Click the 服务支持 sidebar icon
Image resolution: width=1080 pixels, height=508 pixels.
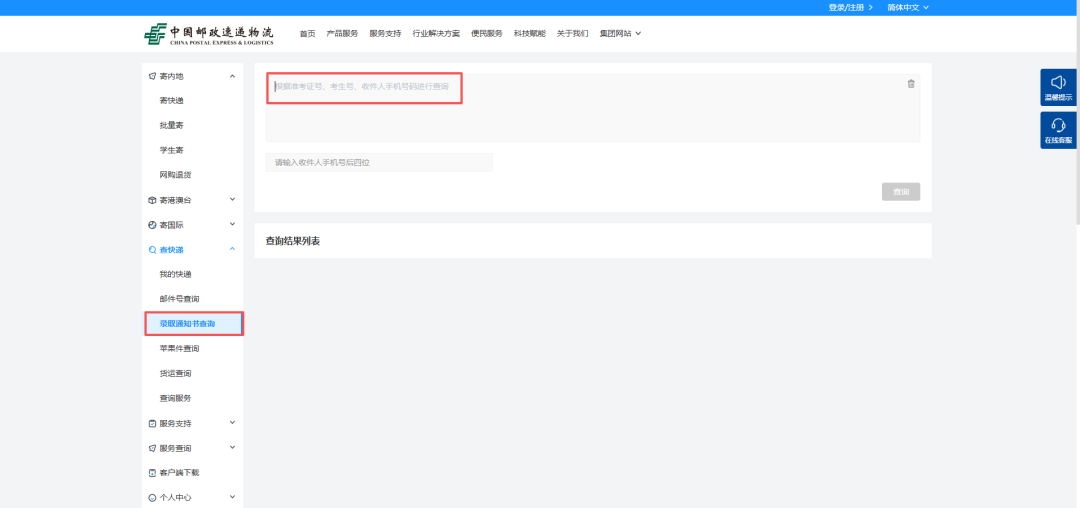(152, 423)
